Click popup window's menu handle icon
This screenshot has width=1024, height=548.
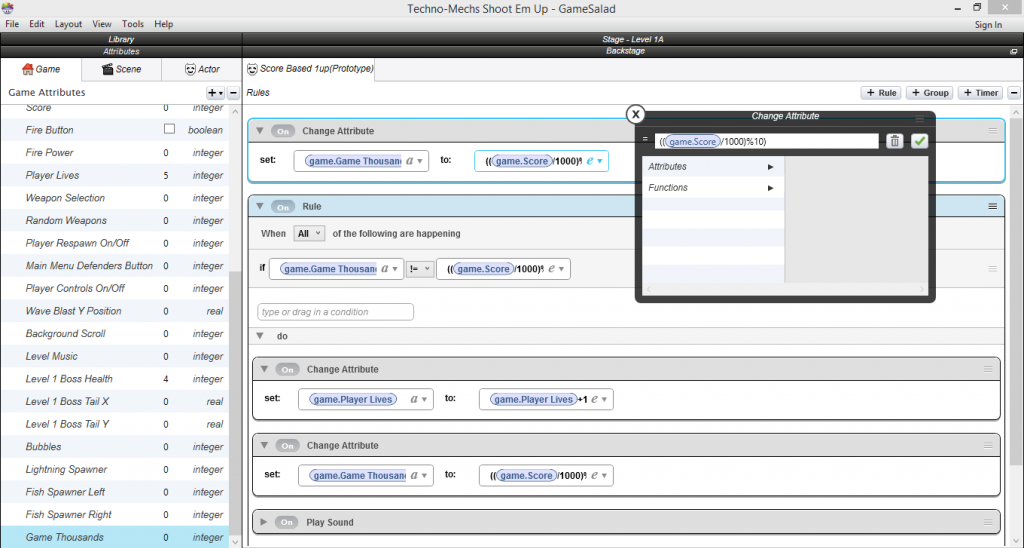pyautogui.click(x=920, y=118)
